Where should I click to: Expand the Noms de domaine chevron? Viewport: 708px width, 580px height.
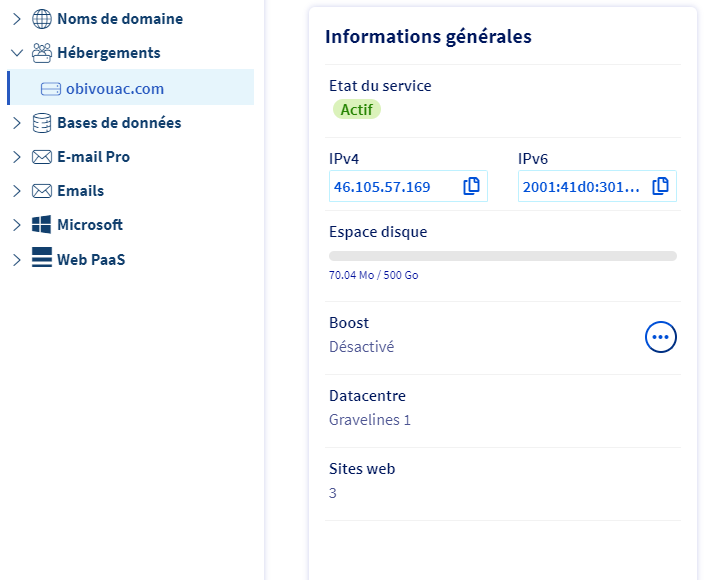tap(16, 19)
